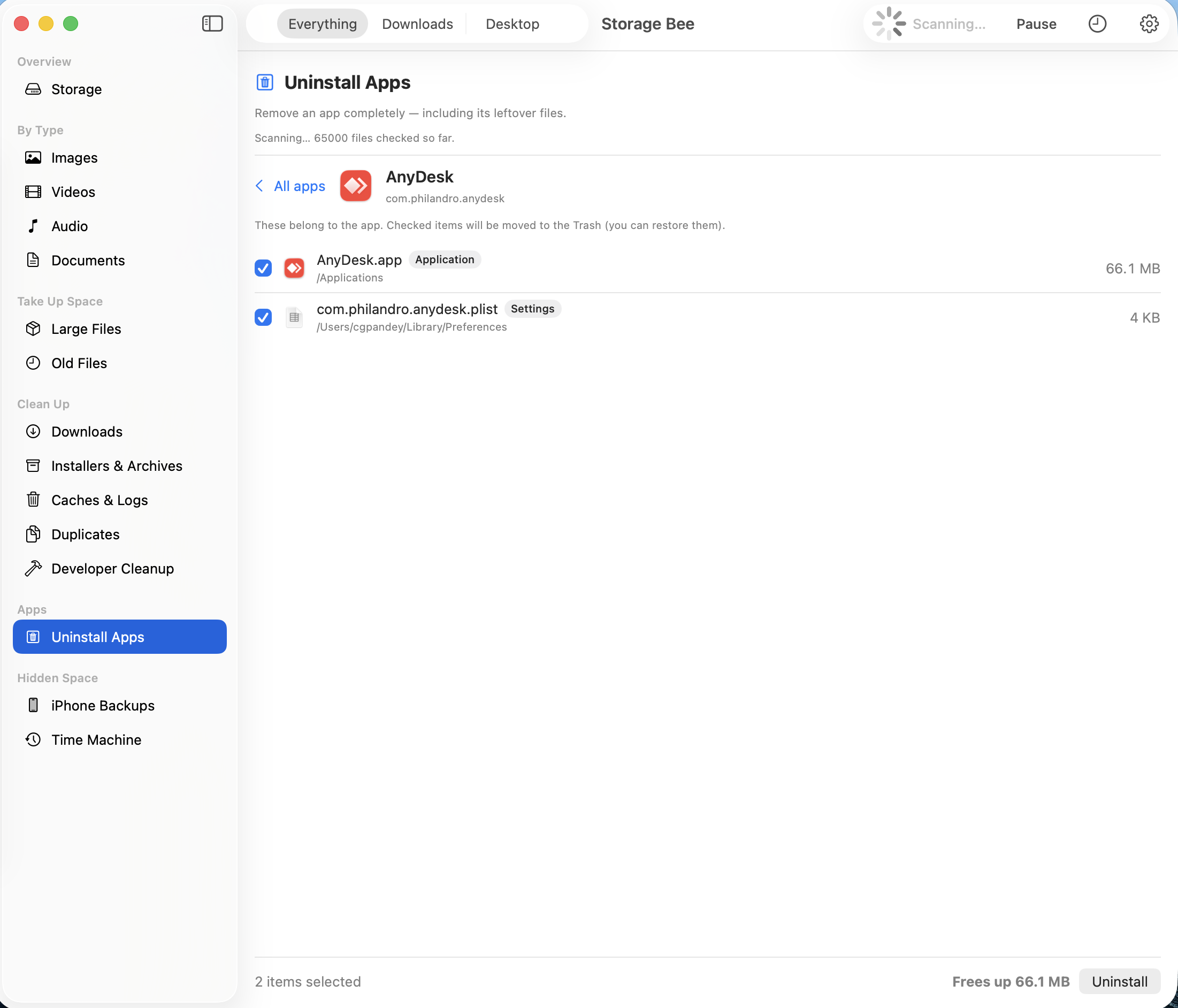Click the AnyDesk app name heading
Viewport: 1178px width, 1008px height.
419,177
